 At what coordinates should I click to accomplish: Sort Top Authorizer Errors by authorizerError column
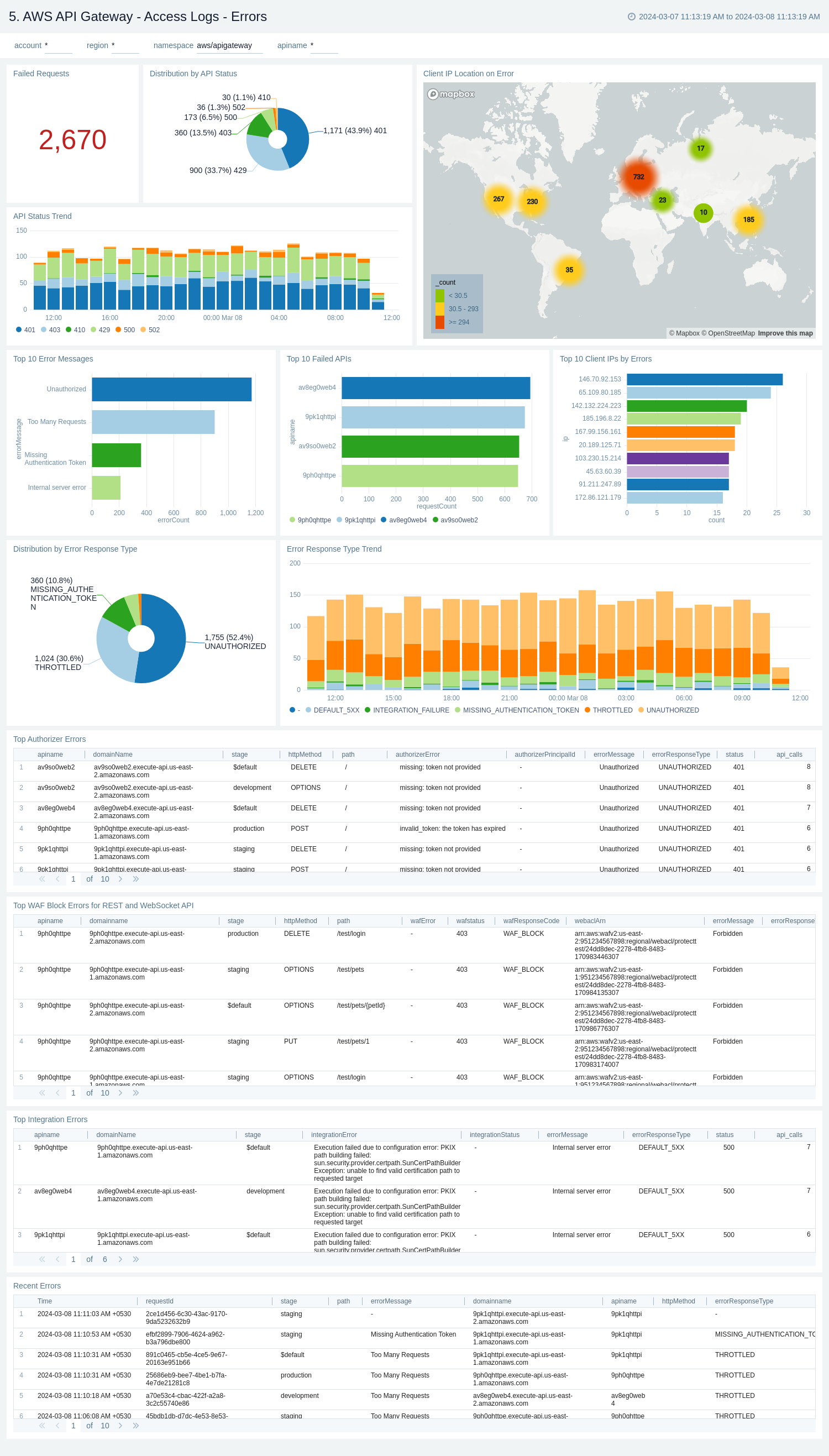coord(417,755)
